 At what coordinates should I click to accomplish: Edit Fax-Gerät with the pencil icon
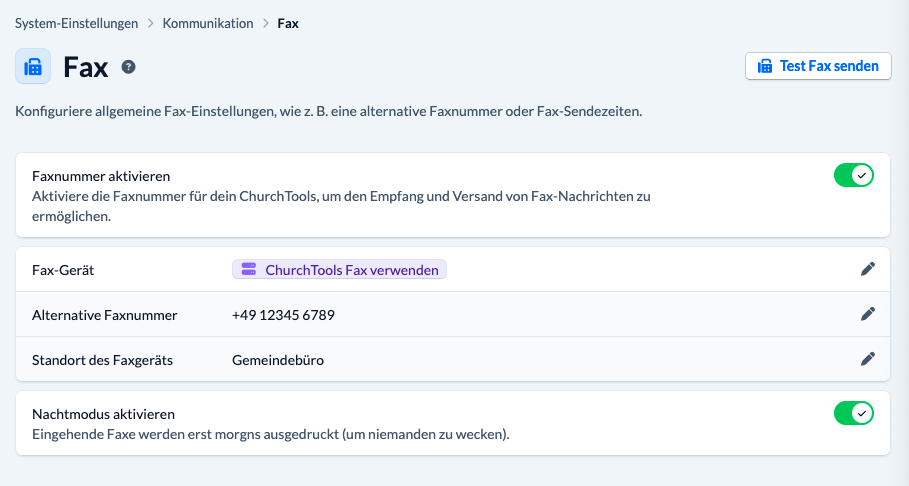pos(867,269)
